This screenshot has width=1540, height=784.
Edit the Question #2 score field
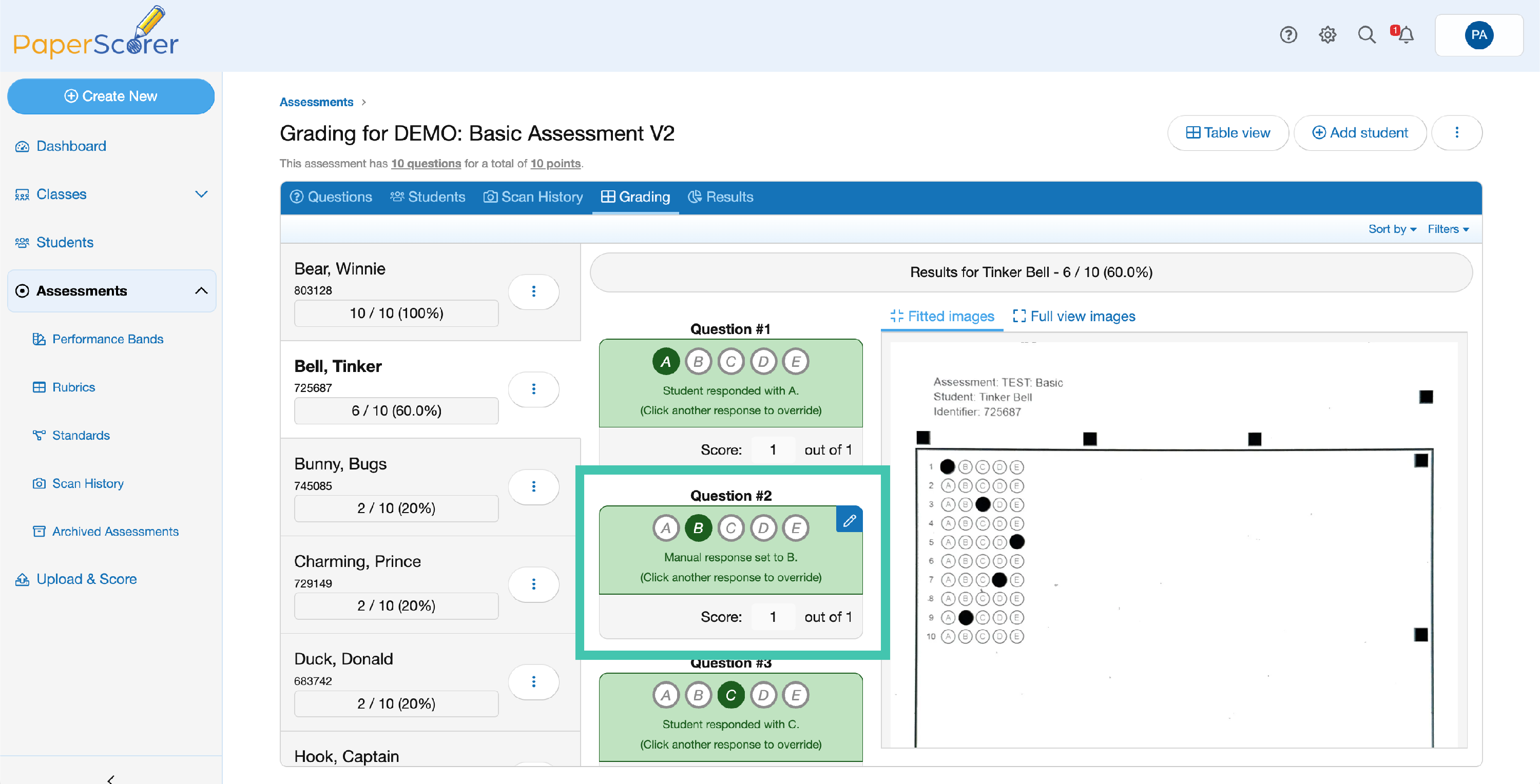coord(773,617)
